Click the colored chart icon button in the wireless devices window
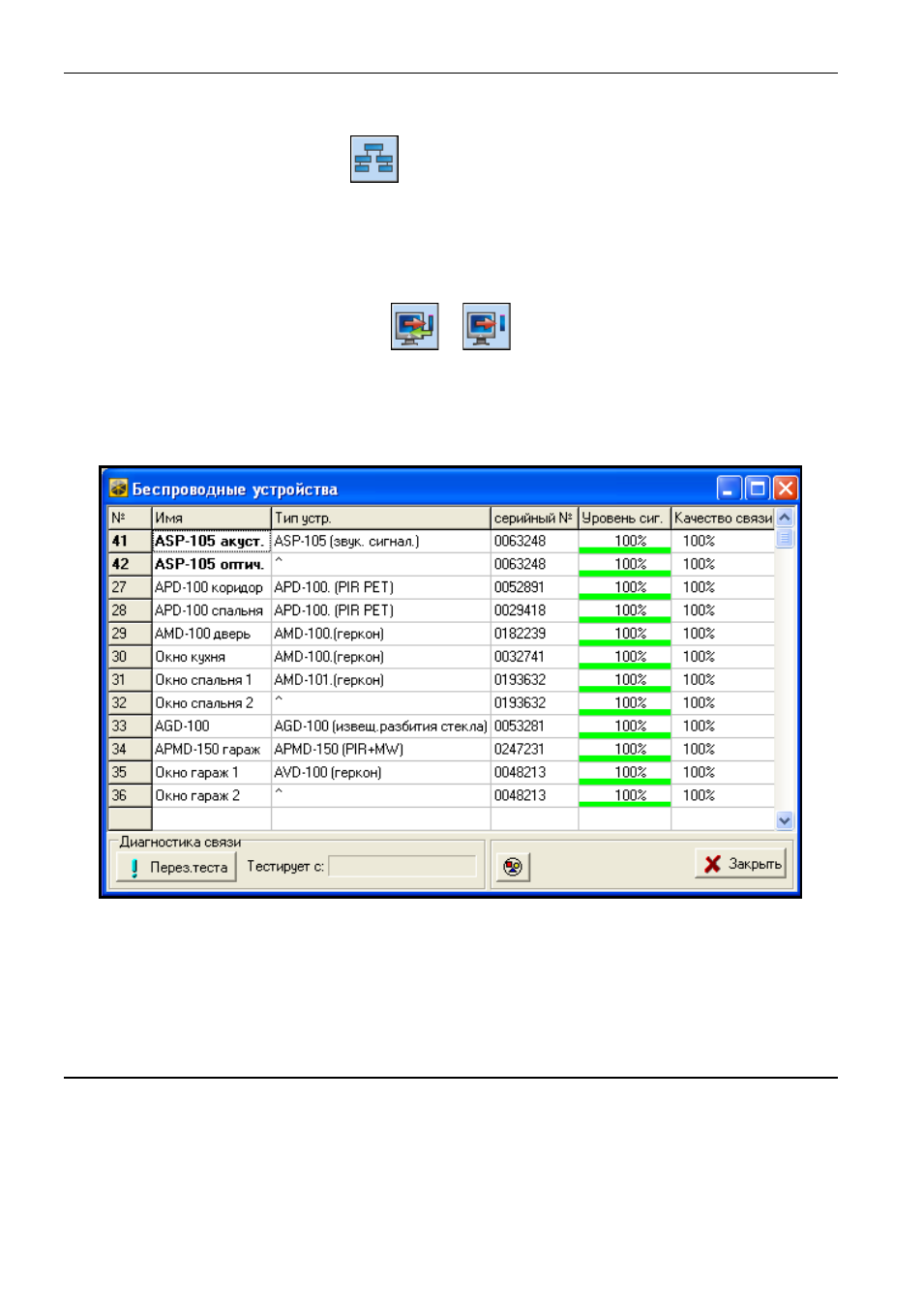Viewport: 924px width, 1306px height. (x=513, y=866)
